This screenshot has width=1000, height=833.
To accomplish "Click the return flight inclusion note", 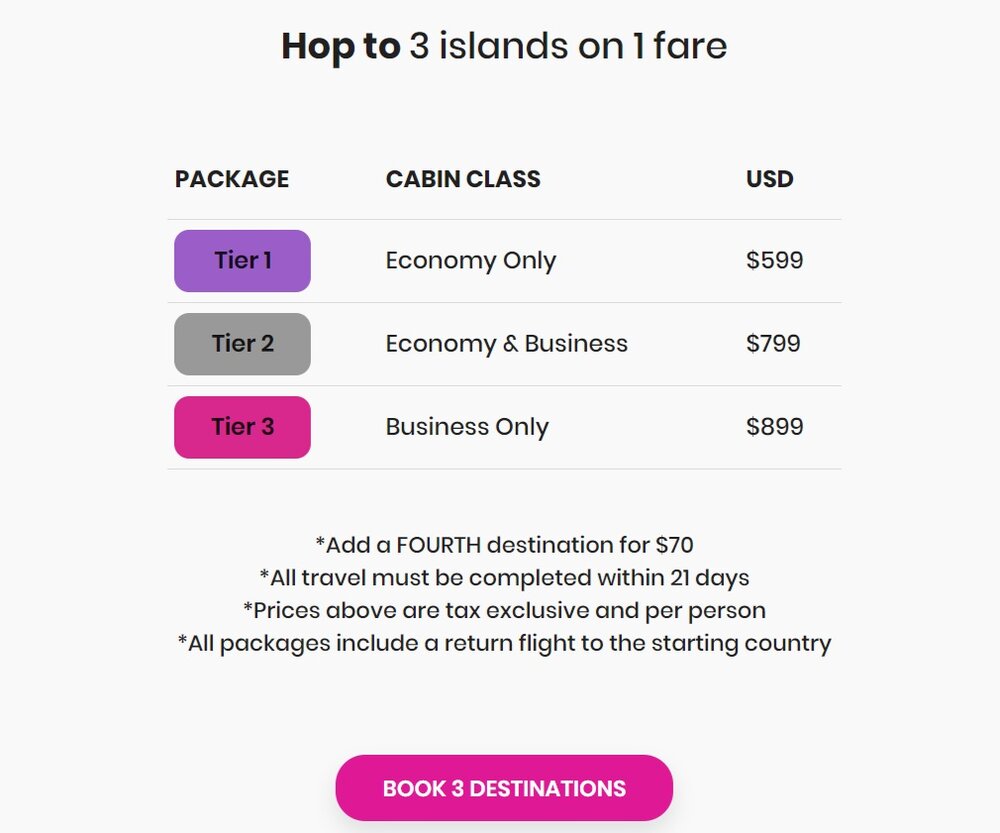I will [504, 642].
